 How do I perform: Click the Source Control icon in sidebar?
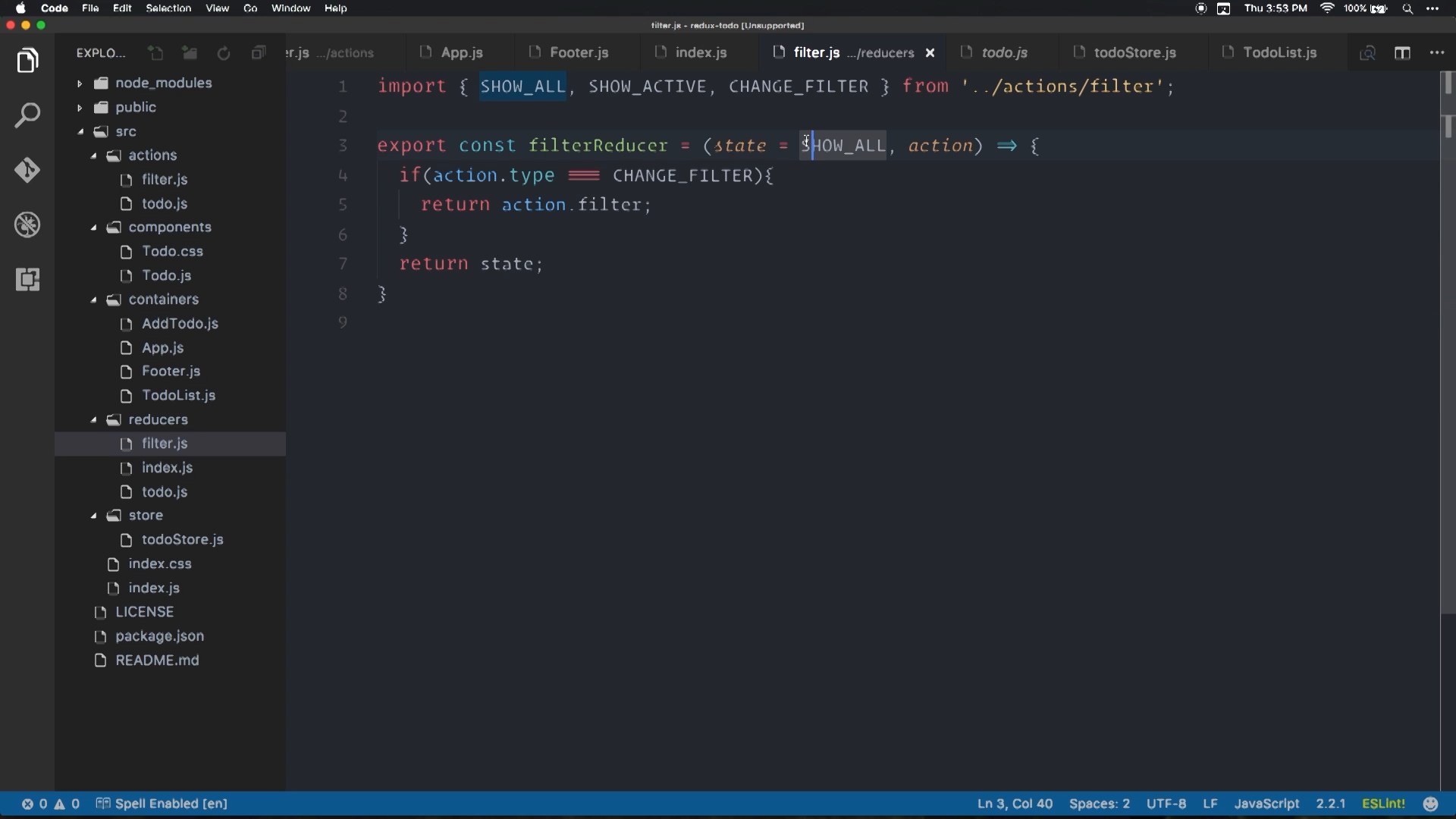pos(27,170)
